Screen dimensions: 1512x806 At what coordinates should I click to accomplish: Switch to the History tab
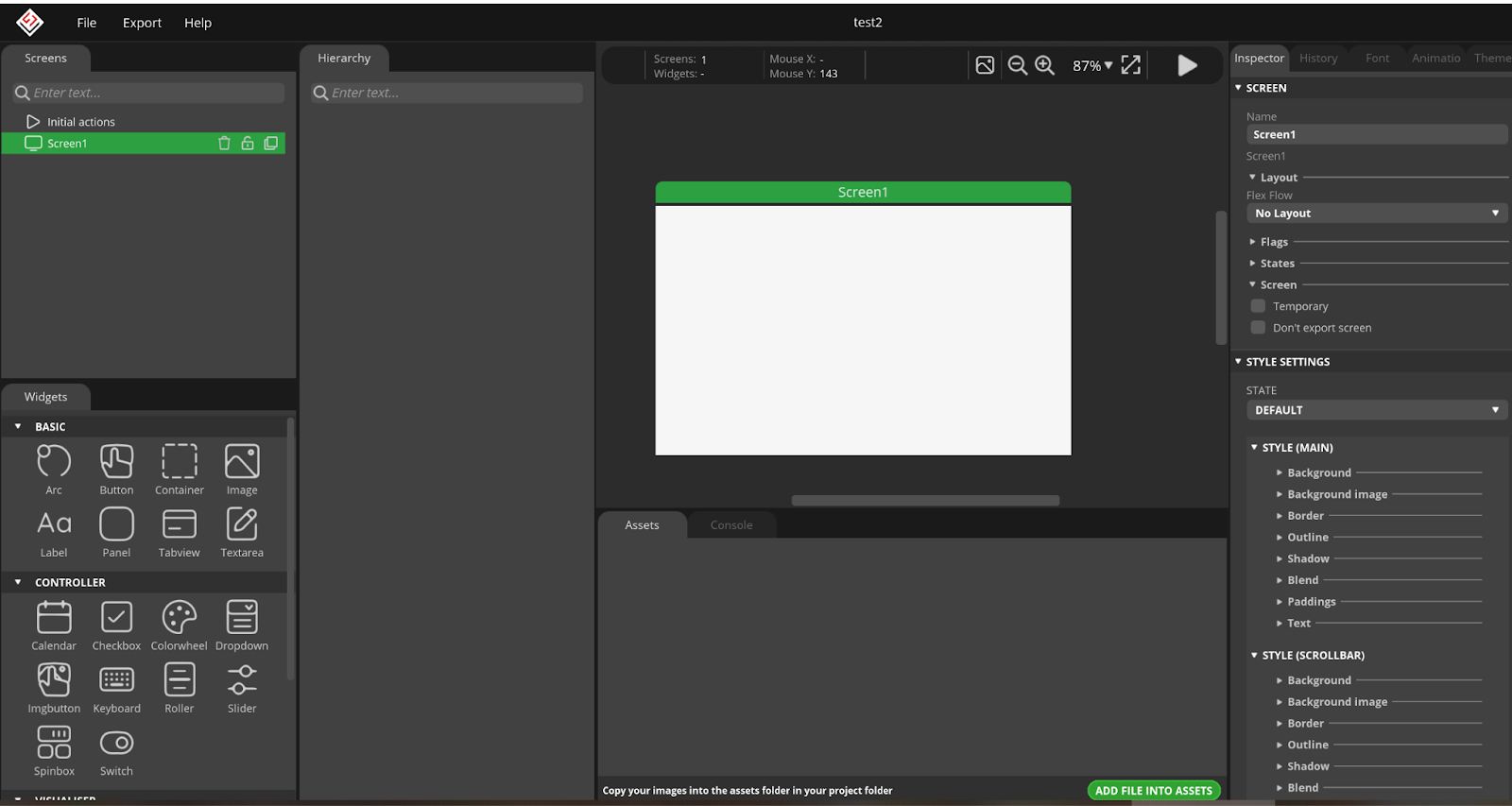[1318, 58]
